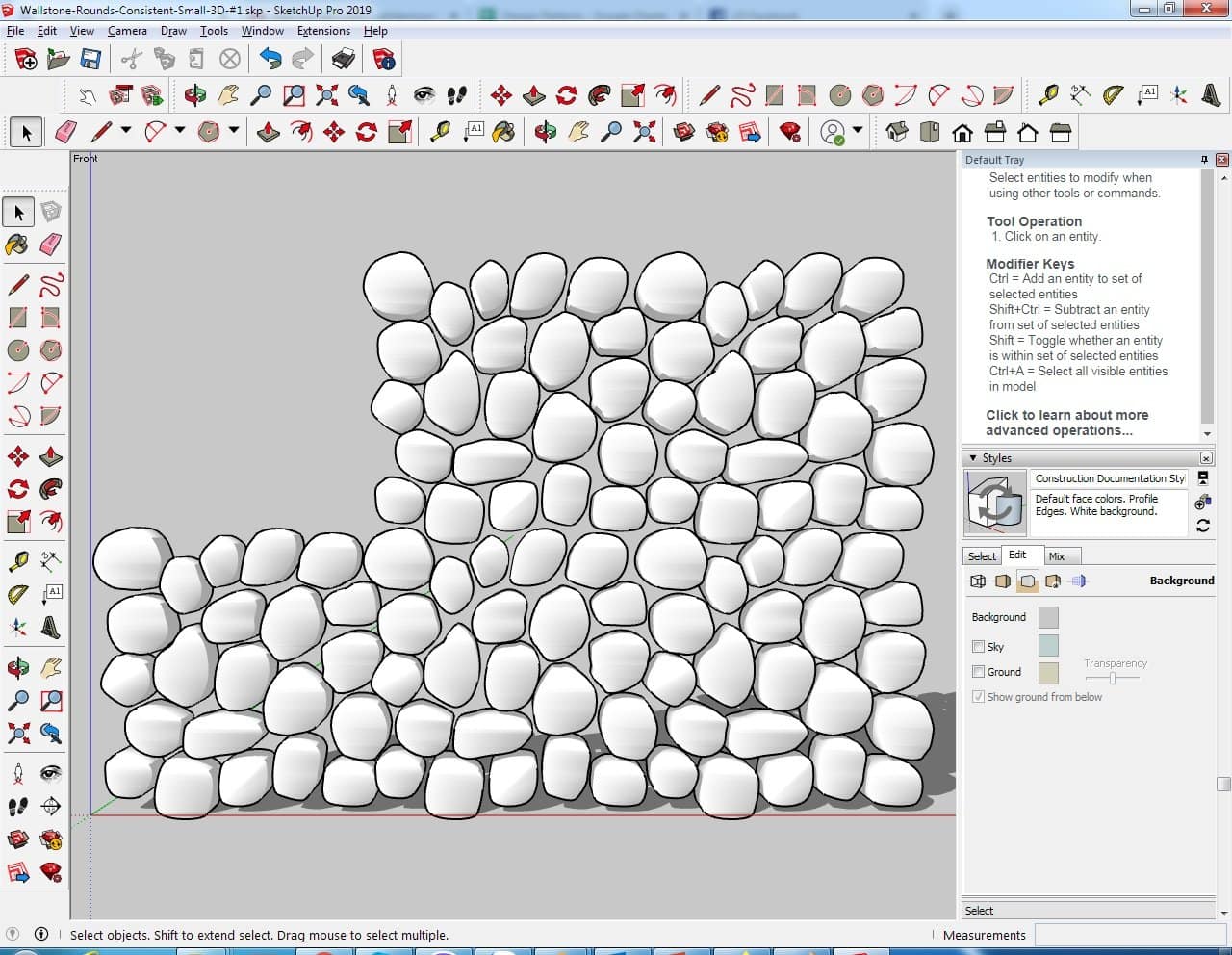Click the house Iso view icon

(897, 132)
